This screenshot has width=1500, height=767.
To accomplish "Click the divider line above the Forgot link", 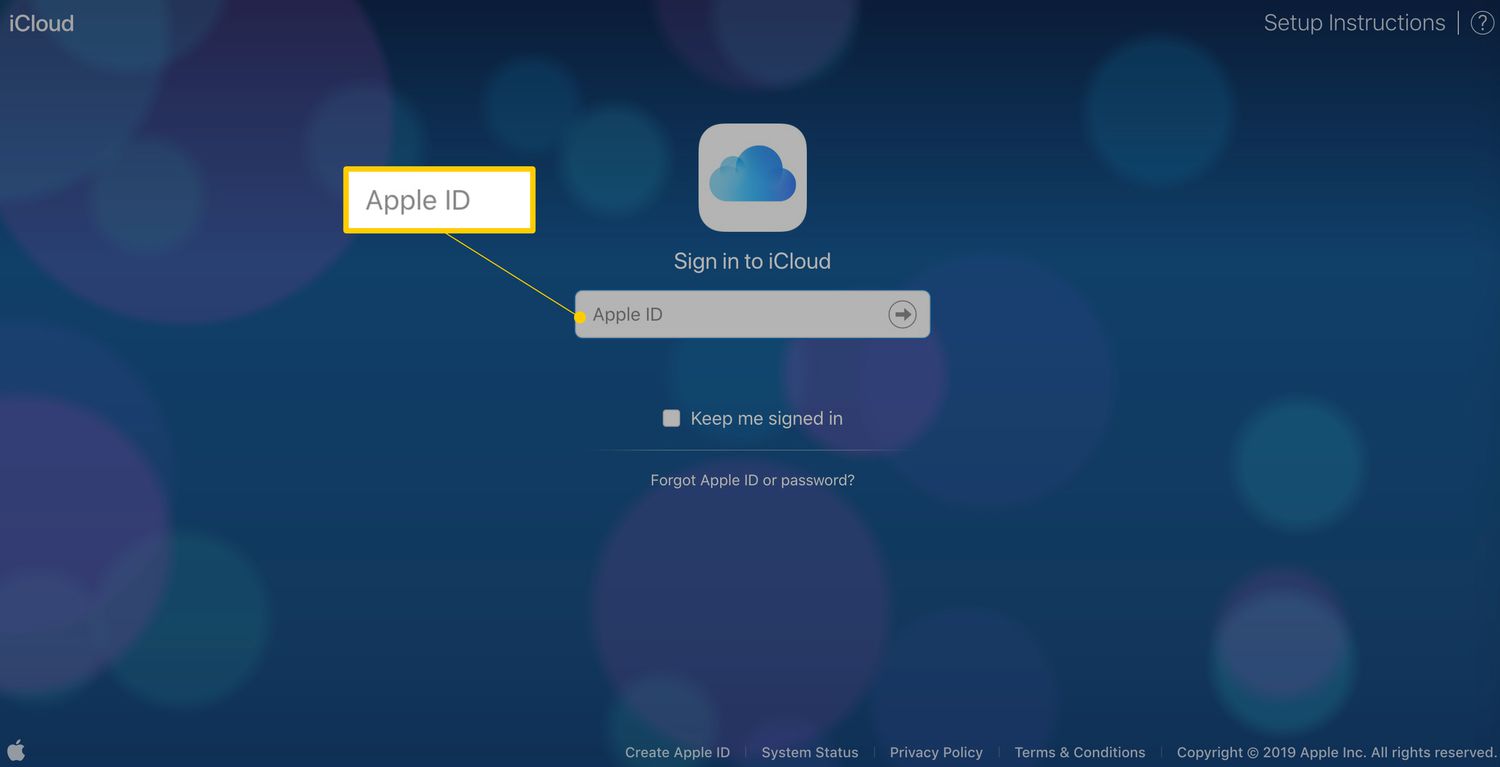I will tap(752, 451).
